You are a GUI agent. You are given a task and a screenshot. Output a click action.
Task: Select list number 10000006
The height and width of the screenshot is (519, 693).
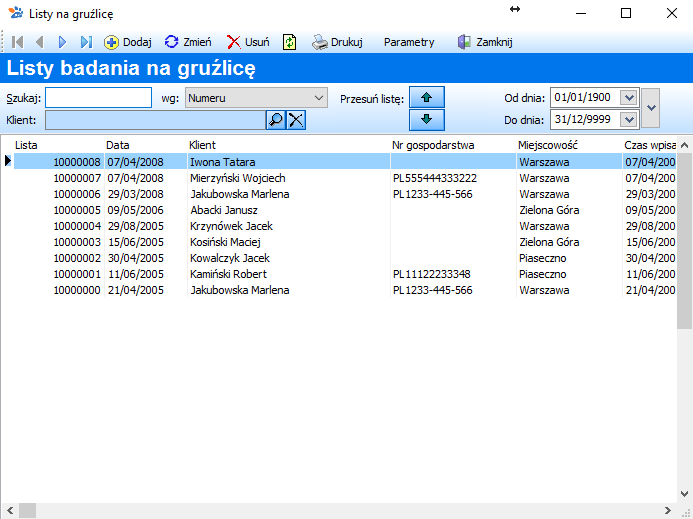point(77,194)
